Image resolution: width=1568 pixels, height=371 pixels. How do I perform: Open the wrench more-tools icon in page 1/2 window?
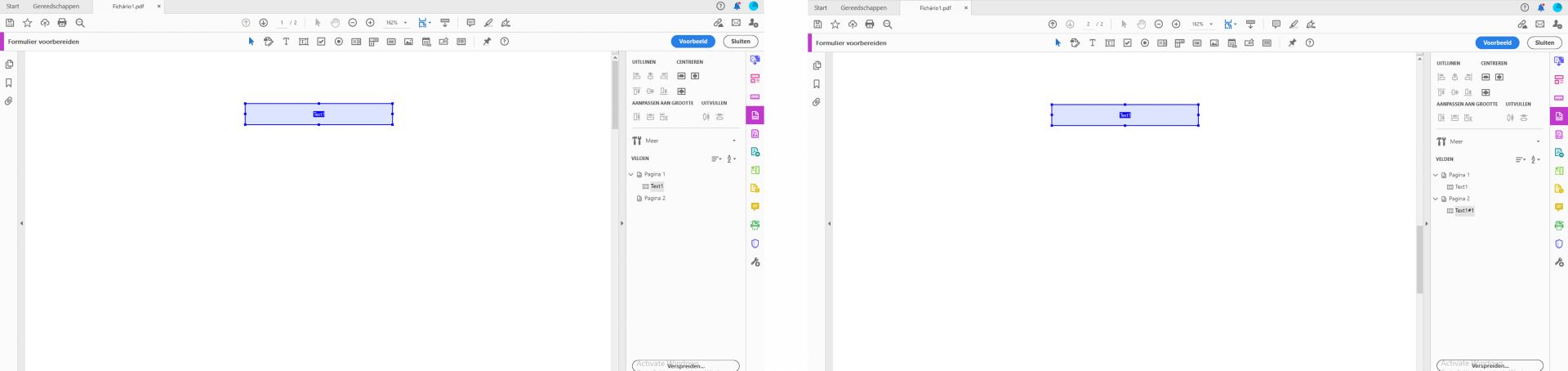point(755,262)
